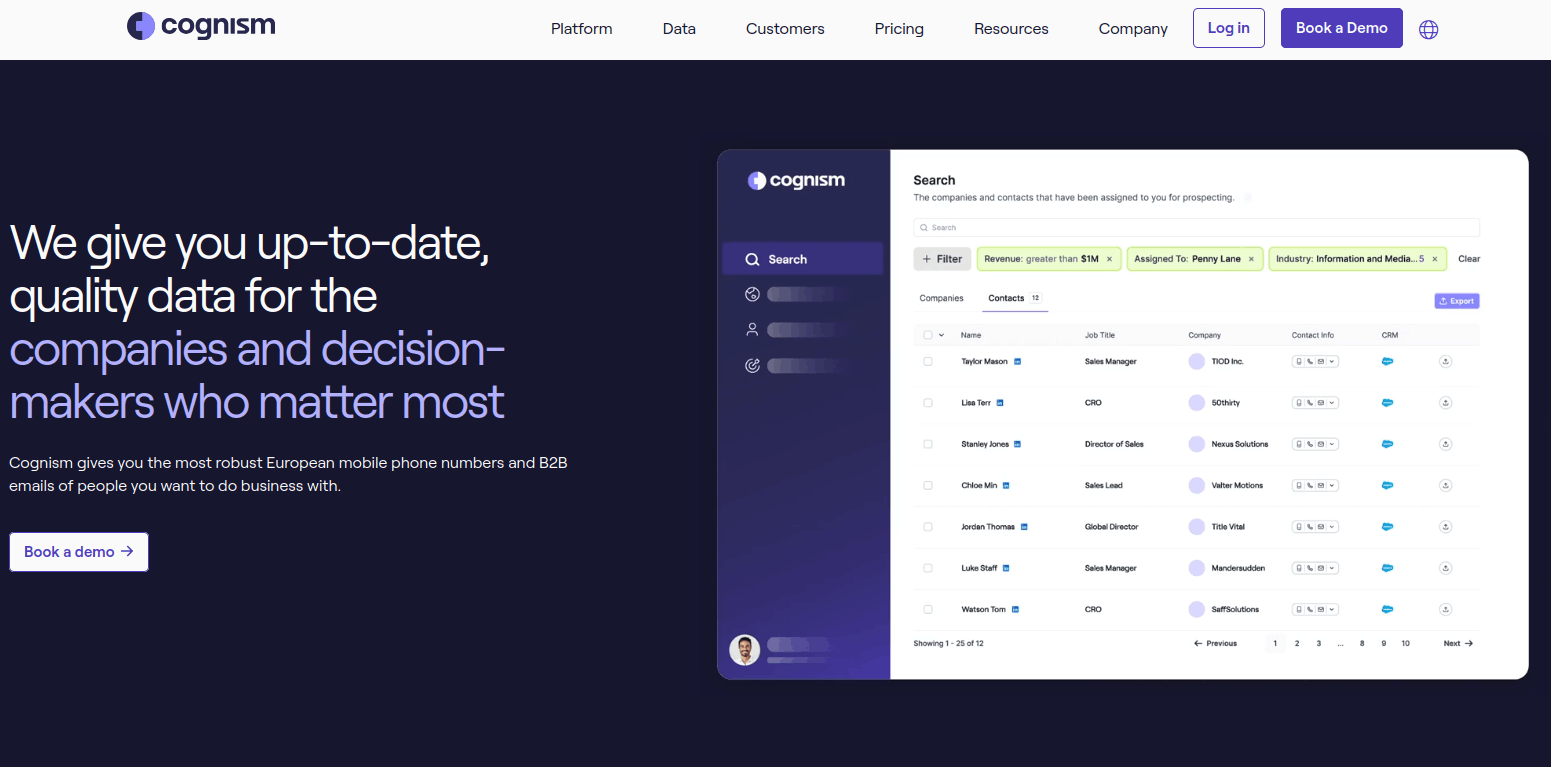Image resolution: width=1551 pixels, height=767 pixels.
Task: Click Salesforce CRM icon in Lisa Terr row
Action: point(1387,403)
